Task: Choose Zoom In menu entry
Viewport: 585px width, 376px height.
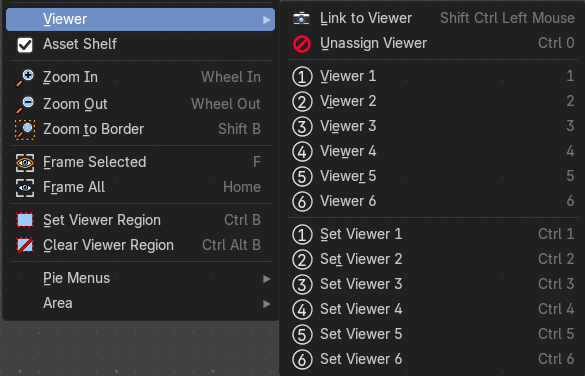Action: 140,77
